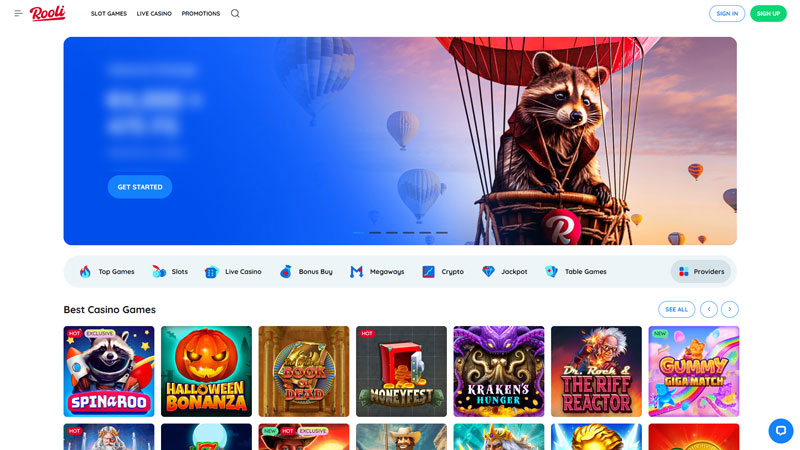Go to the fifth banner slide
800x450 pixels.
point(426,233)
